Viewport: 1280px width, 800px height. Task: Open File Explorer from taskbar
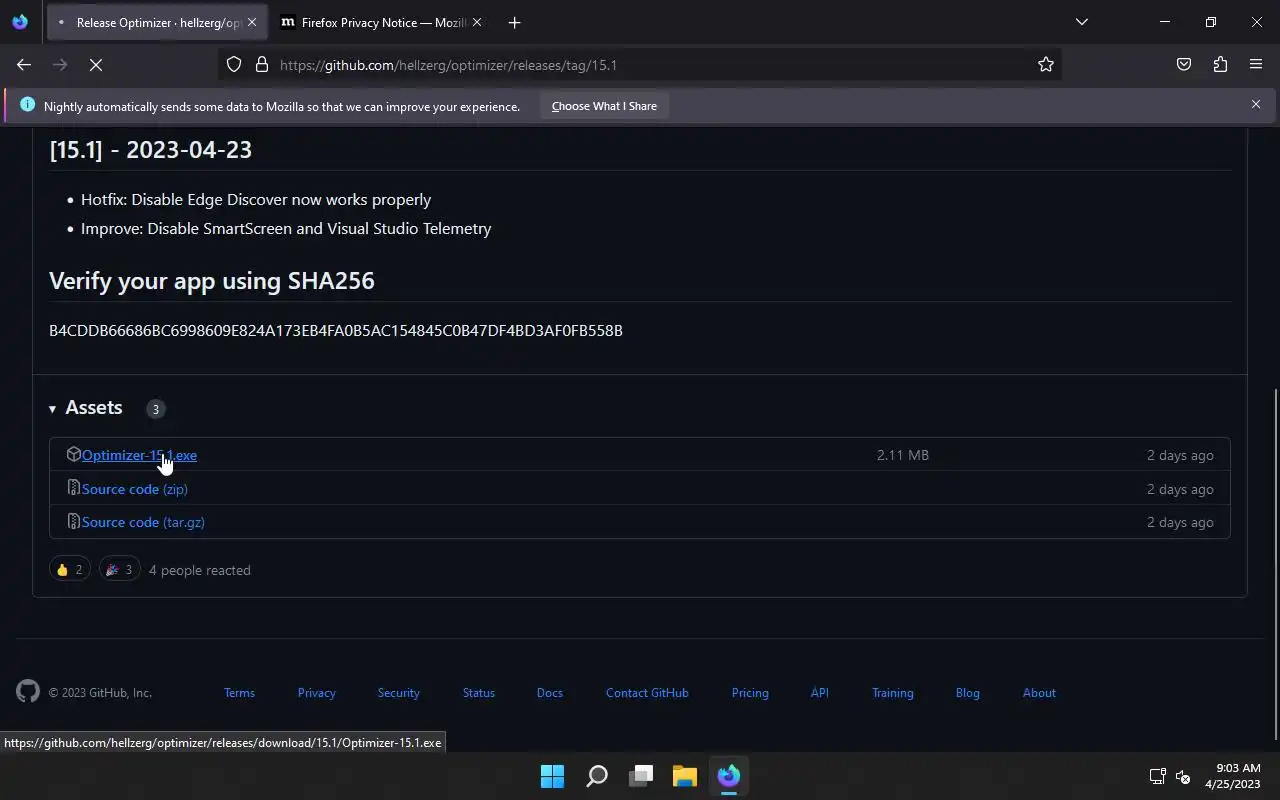click(685, 776)
